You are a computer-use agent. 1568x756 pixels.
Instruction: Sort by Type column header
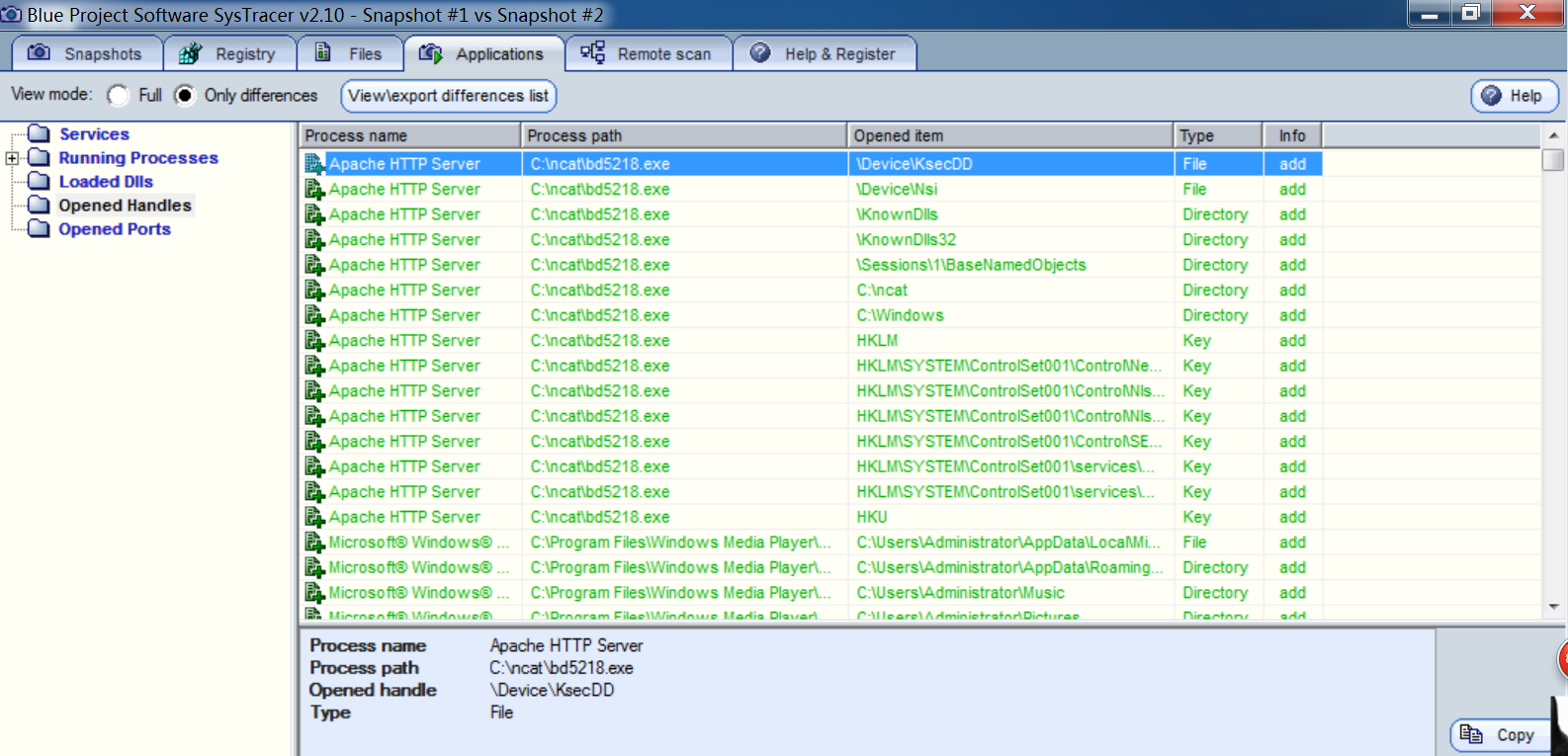coord(1218,135)
